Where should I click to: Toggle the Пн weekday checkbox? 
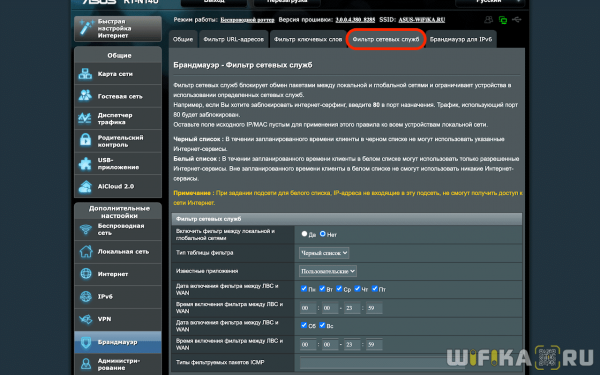coord(304,289)
